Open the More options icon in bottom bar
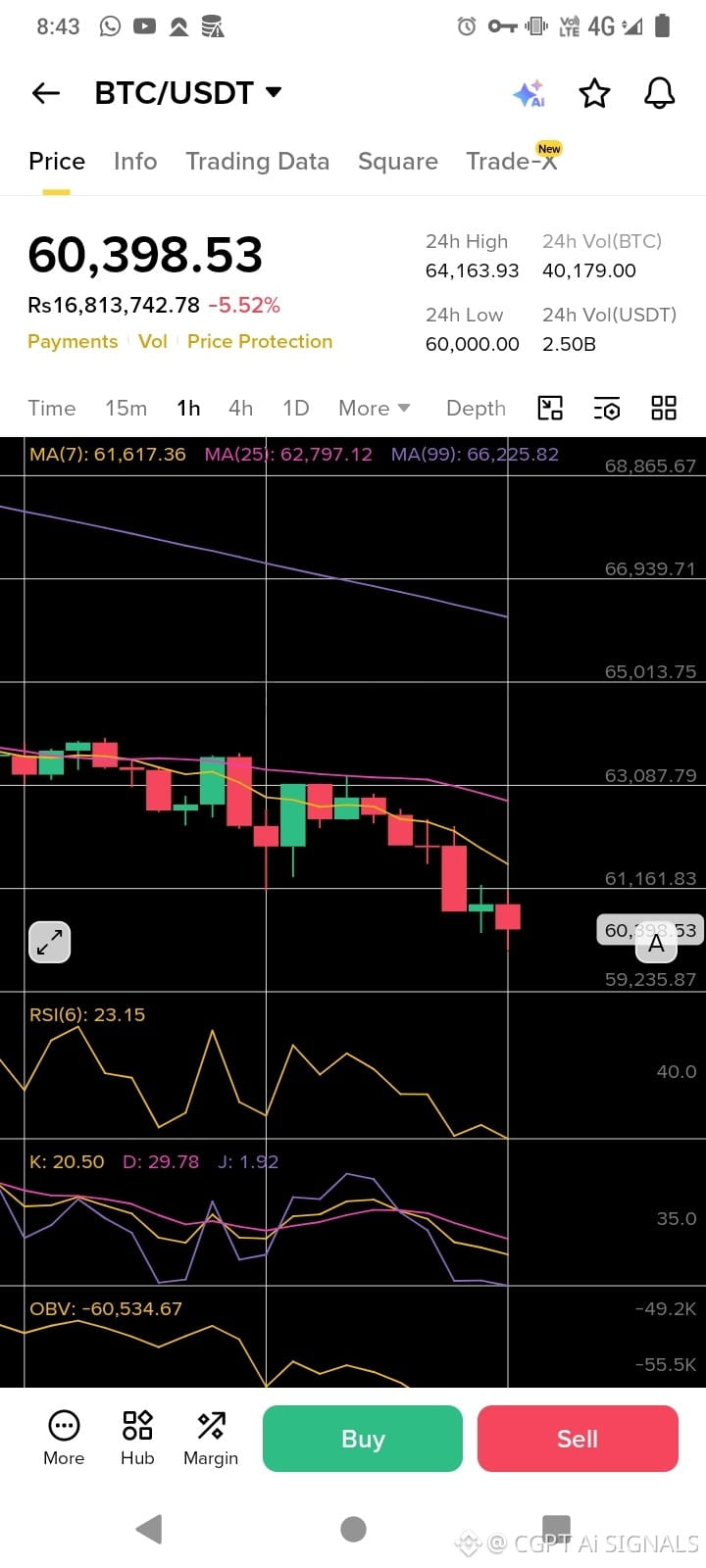 [x=64, y=1438]
